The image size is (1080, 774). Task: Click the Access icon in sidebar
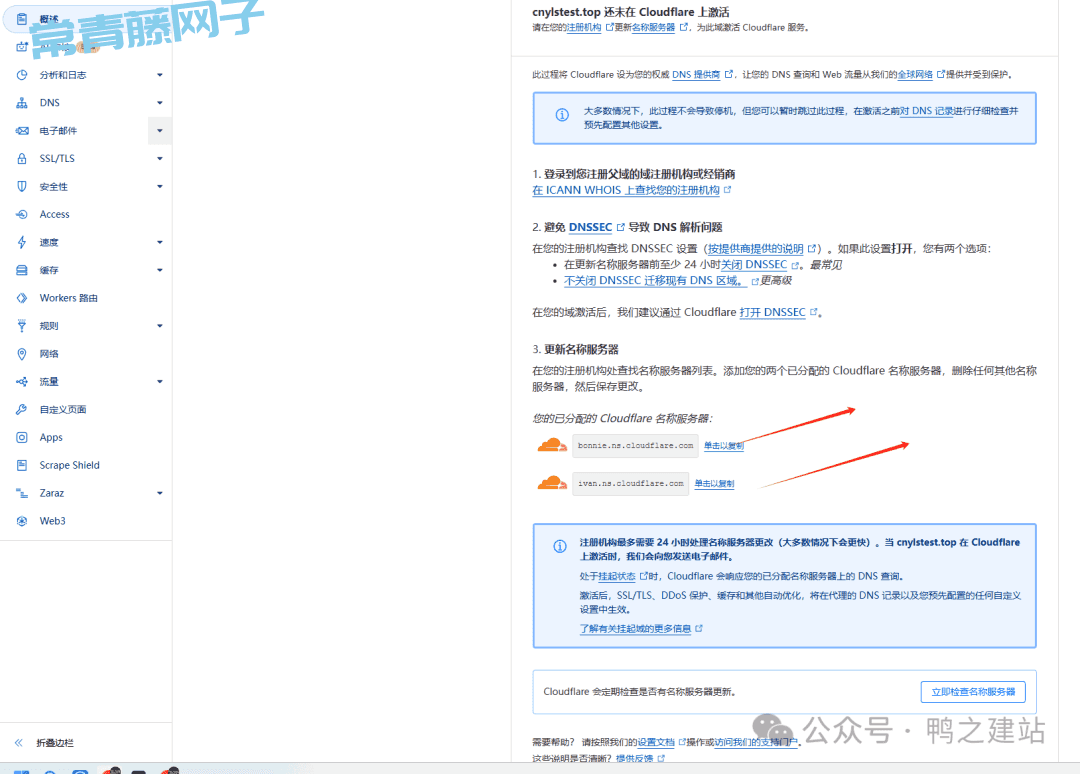22,214
